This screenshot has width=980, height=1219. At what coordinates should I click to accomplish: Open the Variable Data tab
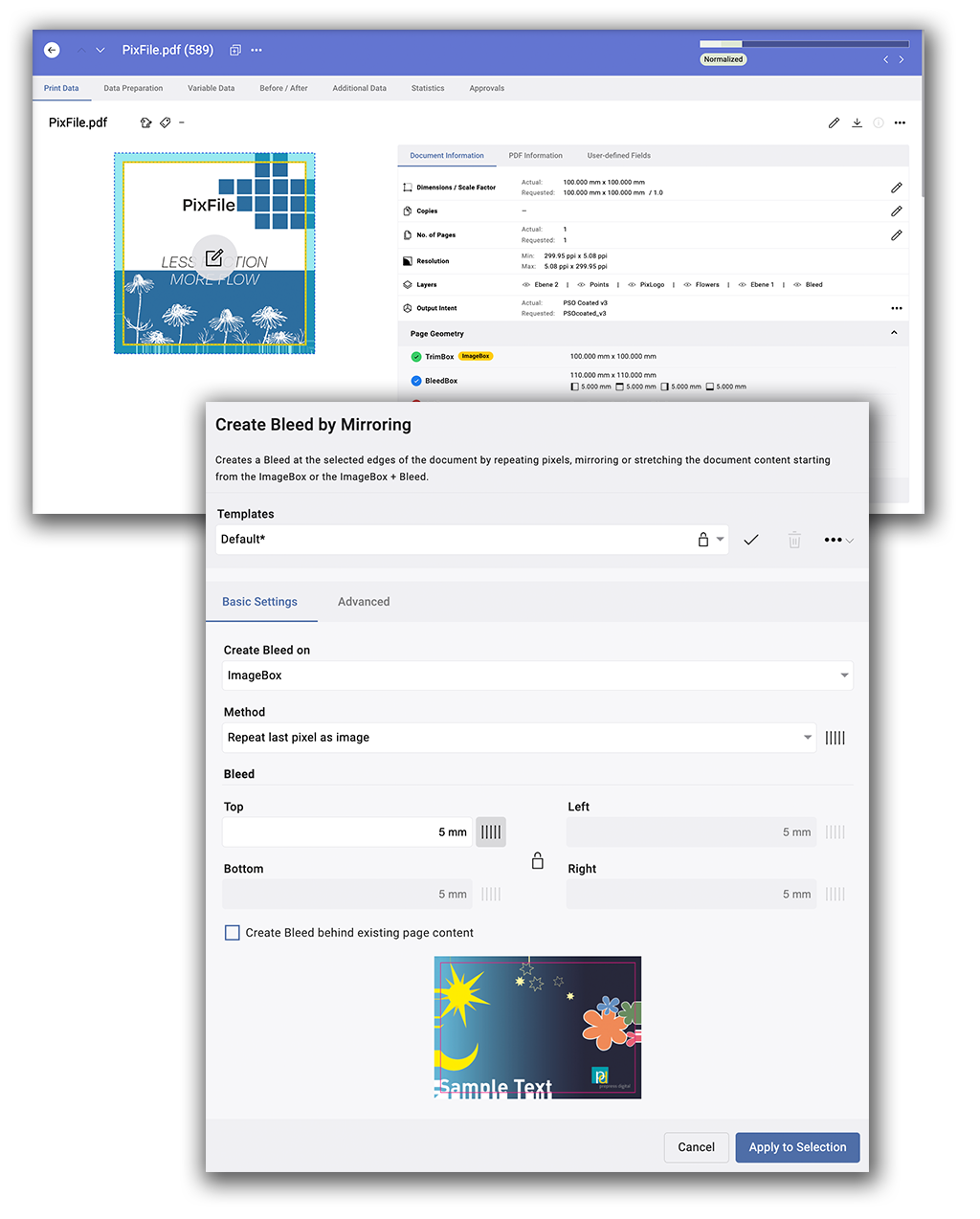coord(211,88)
